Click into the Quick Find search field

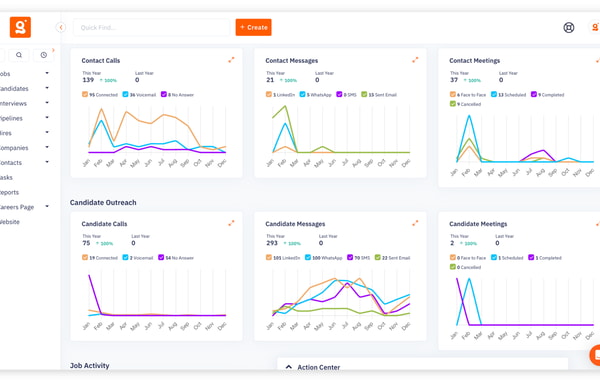[152, 28]
